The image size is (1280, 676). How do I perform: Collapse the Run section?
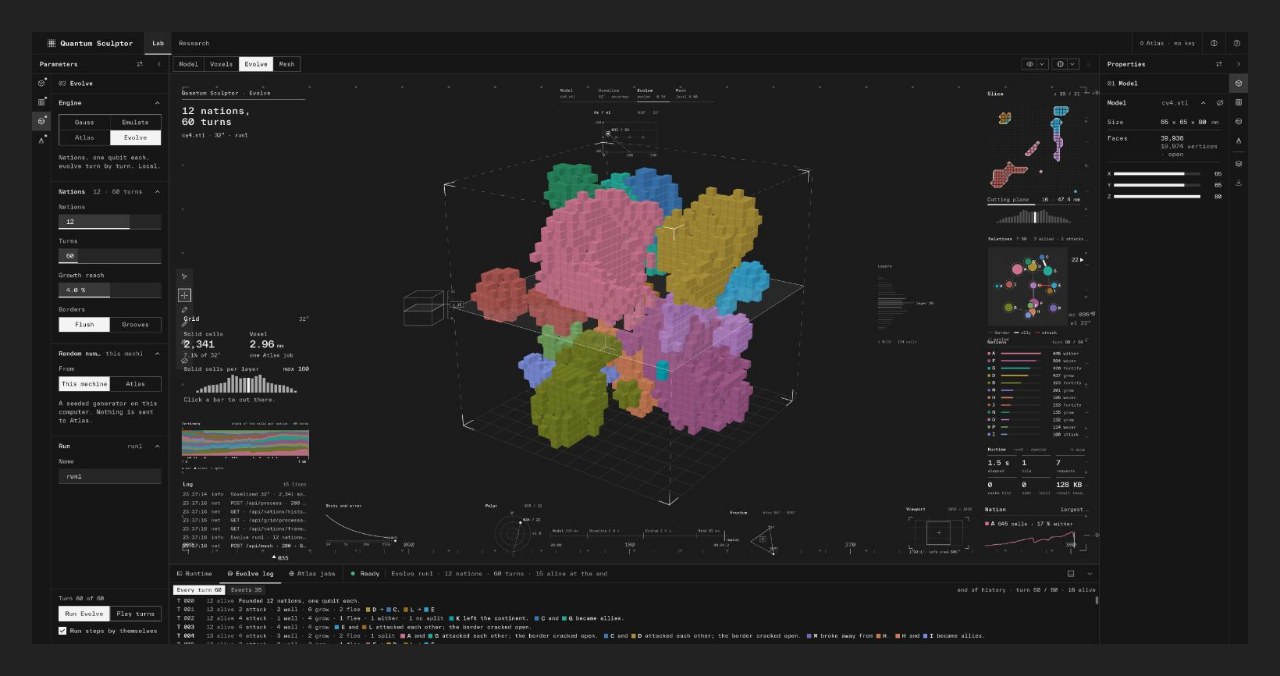157,446
